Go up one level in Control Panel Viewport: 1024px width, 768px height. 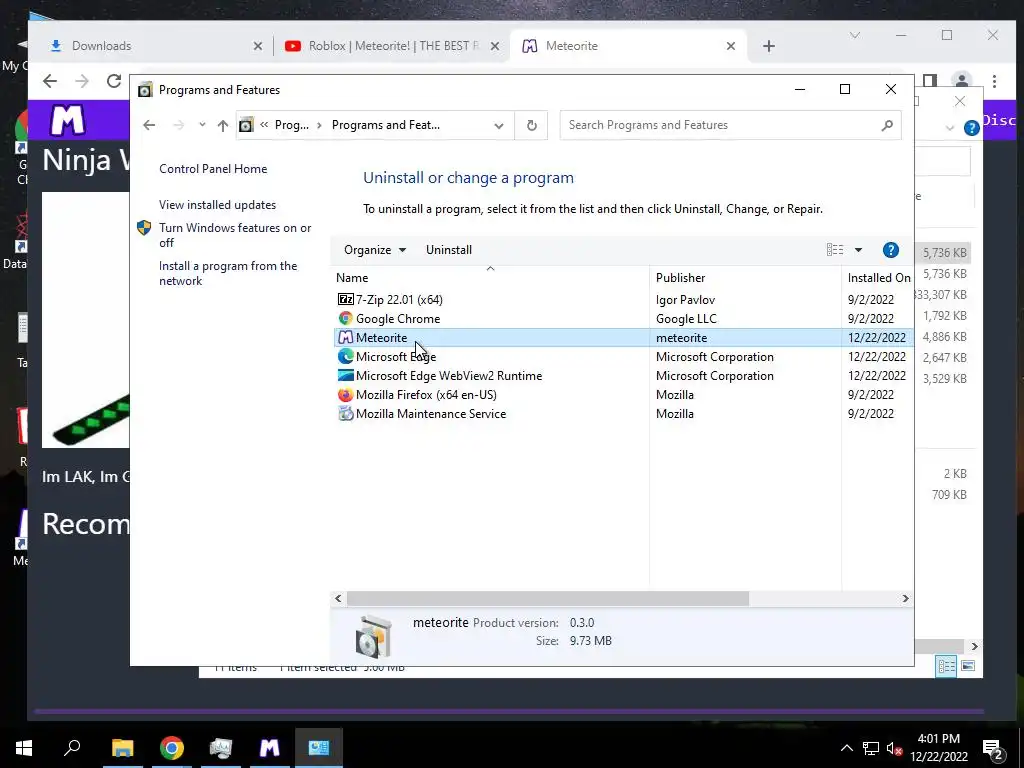pos(223,125)
